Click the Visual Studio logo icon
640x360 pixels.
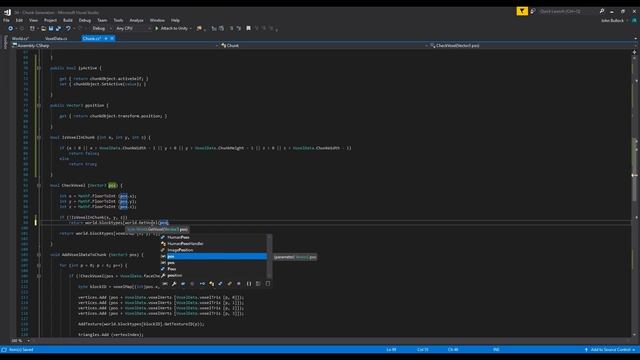[x=7, y=12]
